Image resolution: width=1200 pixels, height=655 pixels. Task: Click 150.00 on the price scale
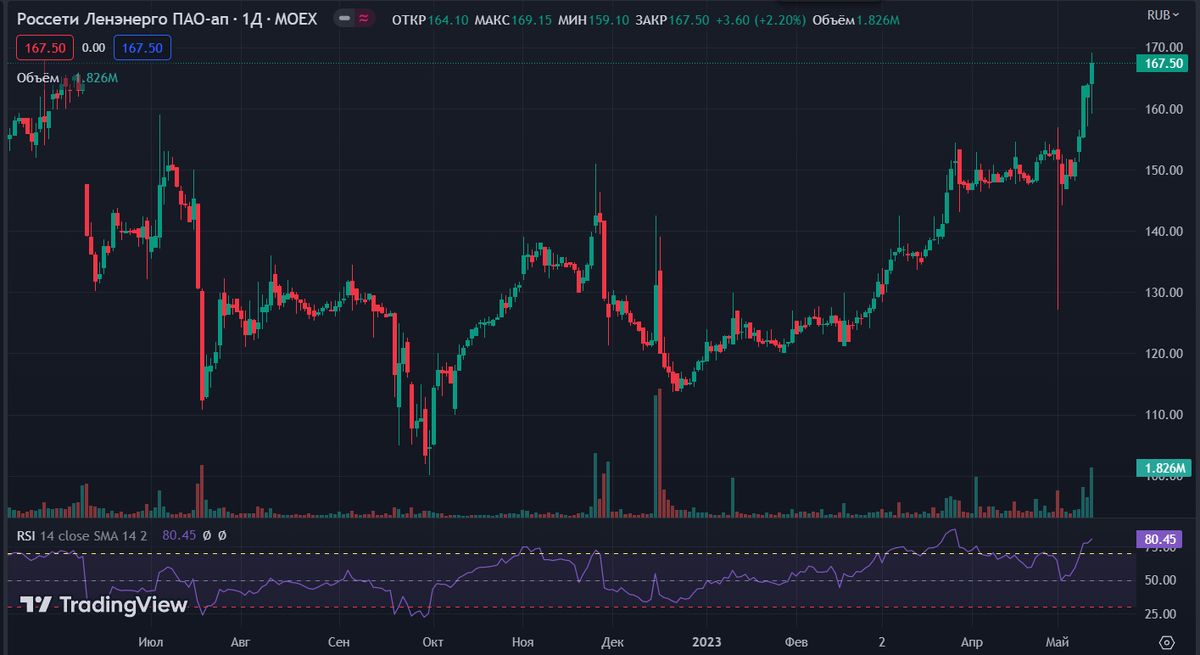coord(1165,170)
